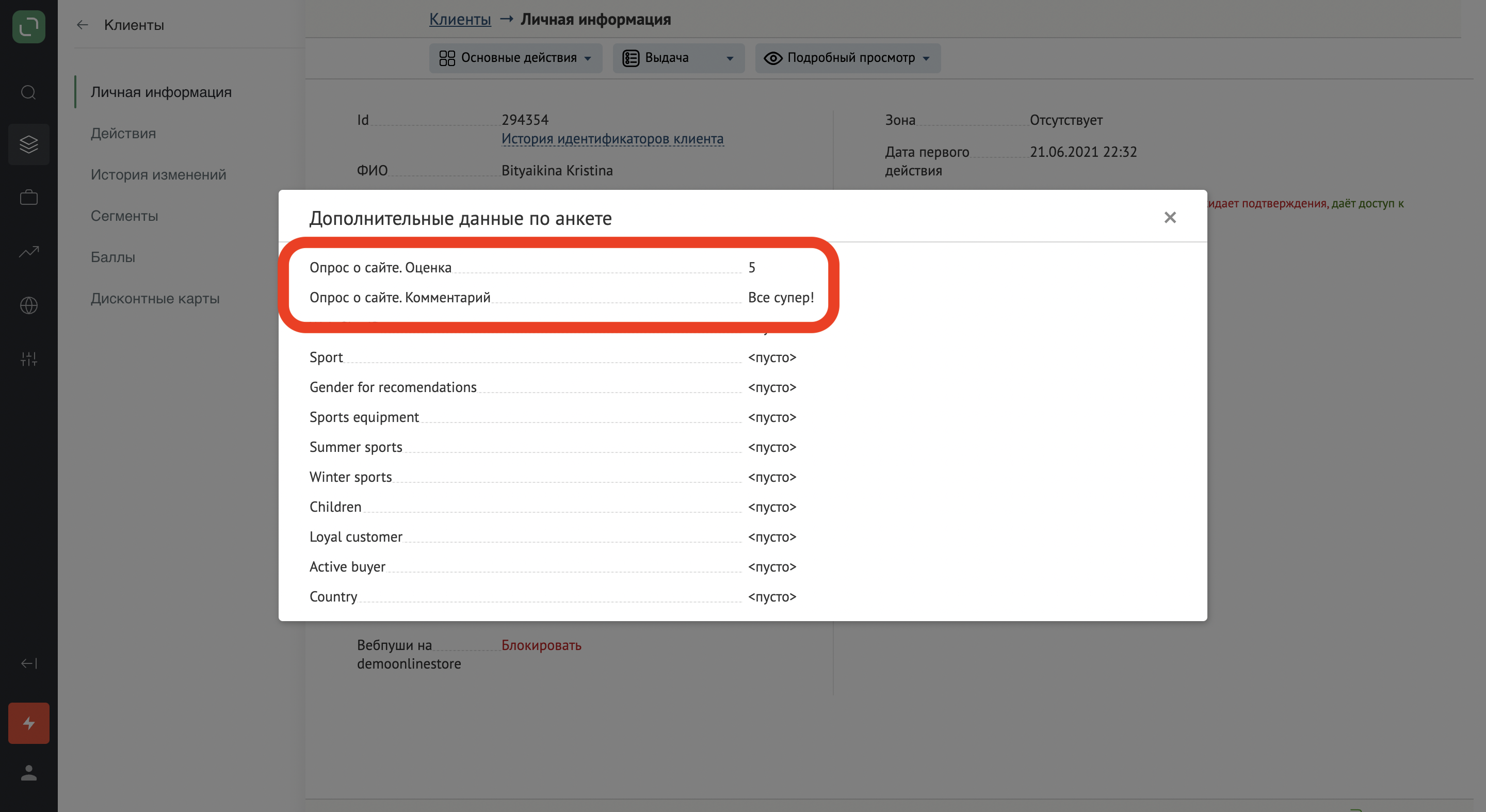Open the История изменений section
Screen dimensions: 1486x812
[x=158, y=174]
